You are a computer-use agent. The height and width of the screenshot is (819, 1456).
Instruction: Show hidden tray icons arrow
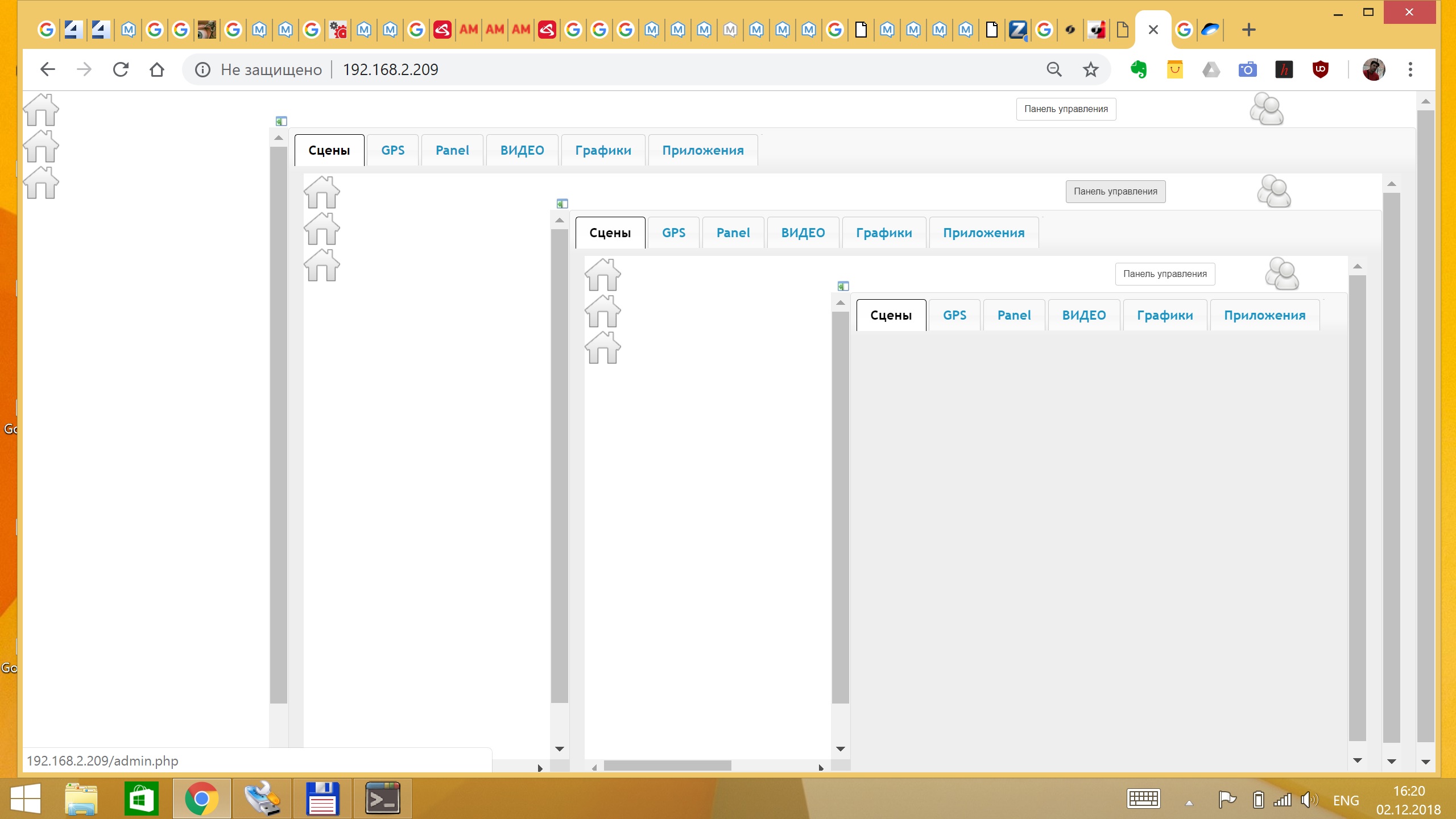1189,803
